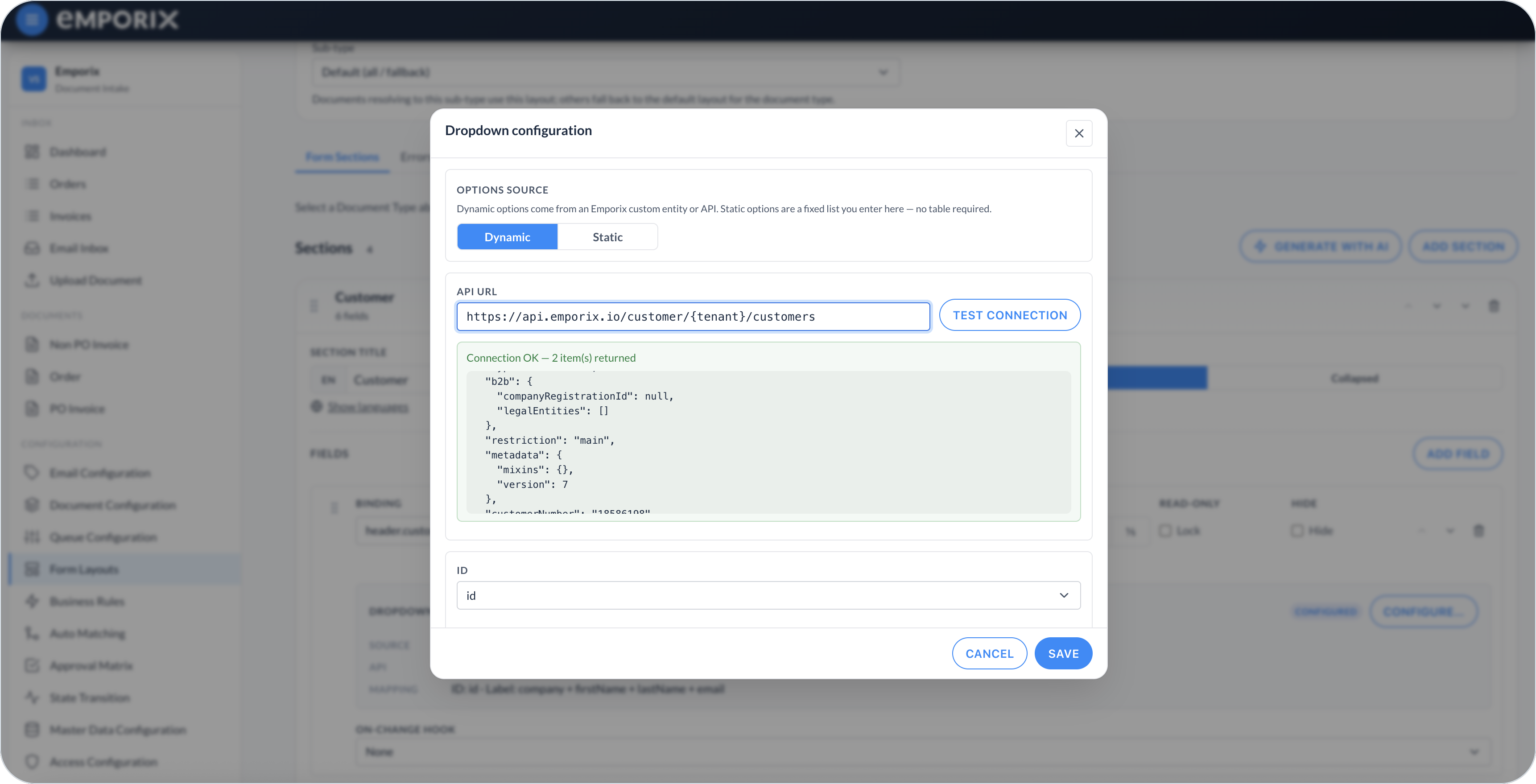This screenshot has width=1536, height=784.
Task: Toggle the Lock read-only checkbox
Action: [x=1165, y=531]
